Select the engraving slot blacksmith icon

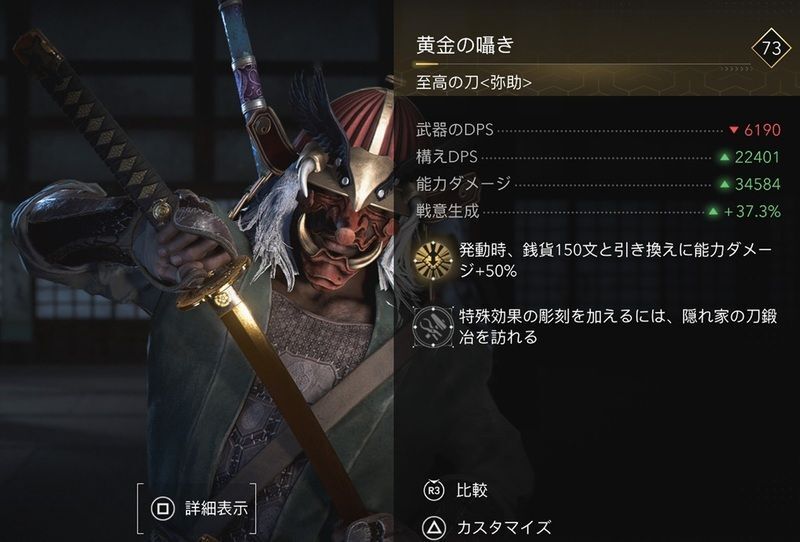click(433, 327)
